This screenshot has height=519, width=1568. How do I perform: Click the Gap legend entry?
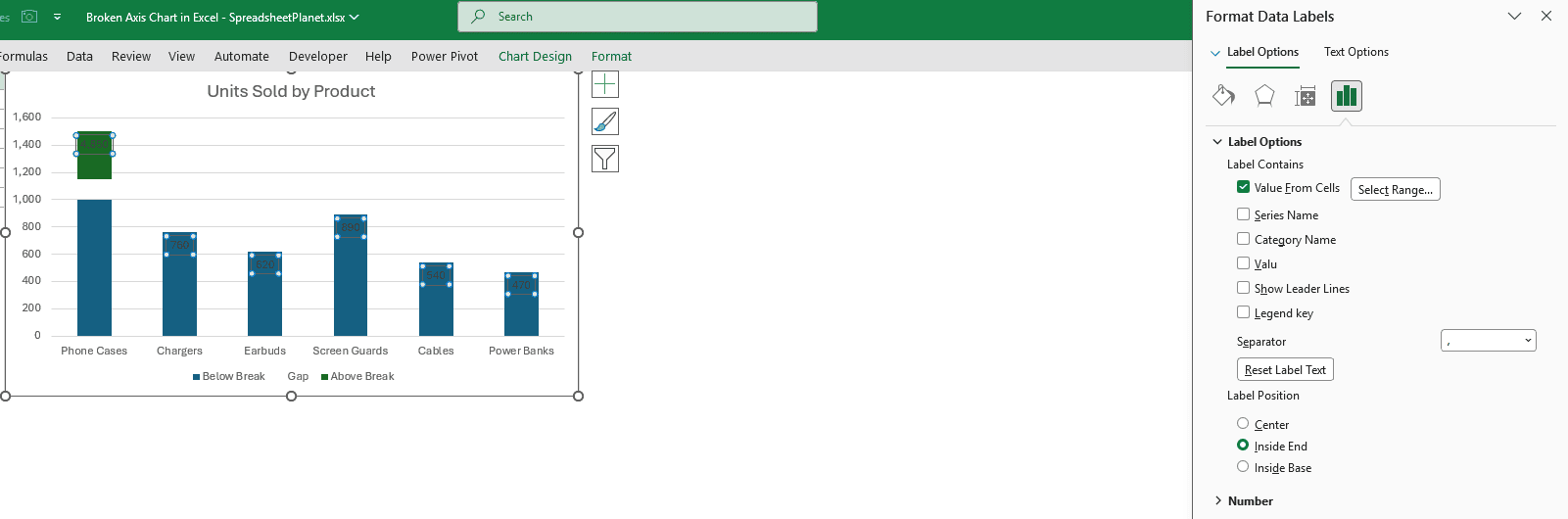[298, 376]
